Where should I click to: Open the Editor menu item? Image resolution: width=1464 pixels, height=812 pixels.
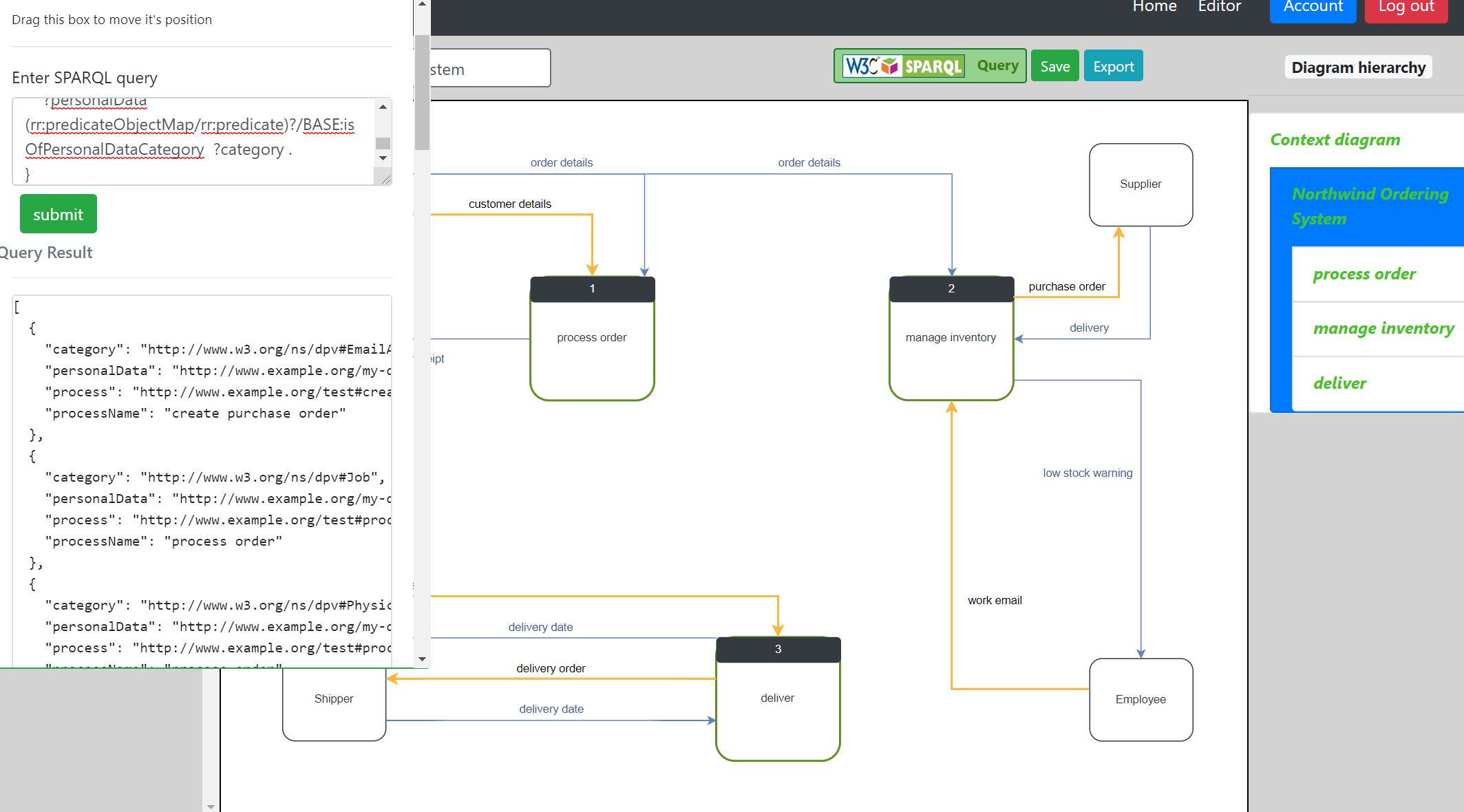tap(1219, 7)
